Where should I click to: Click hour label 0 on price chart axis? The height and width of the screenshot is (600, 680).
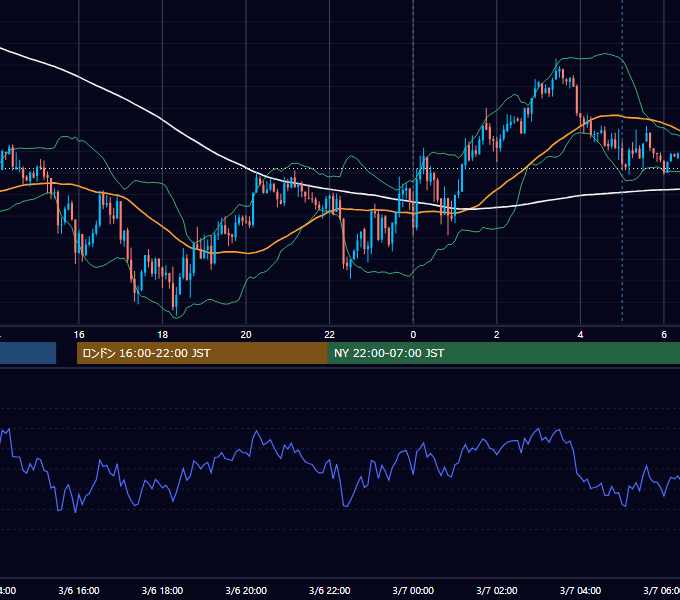click(x=413, y=335)
